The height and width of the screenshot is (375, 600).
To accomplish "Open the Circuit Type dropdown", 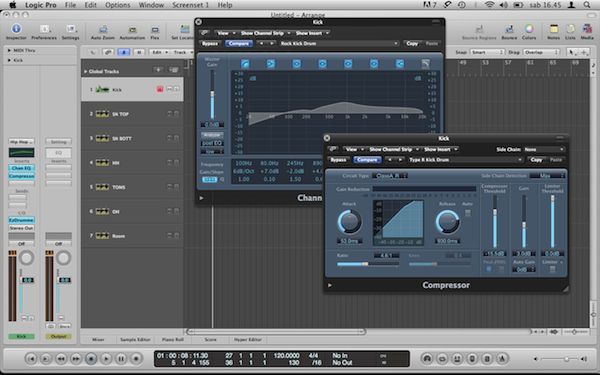I will coord(390,176).
